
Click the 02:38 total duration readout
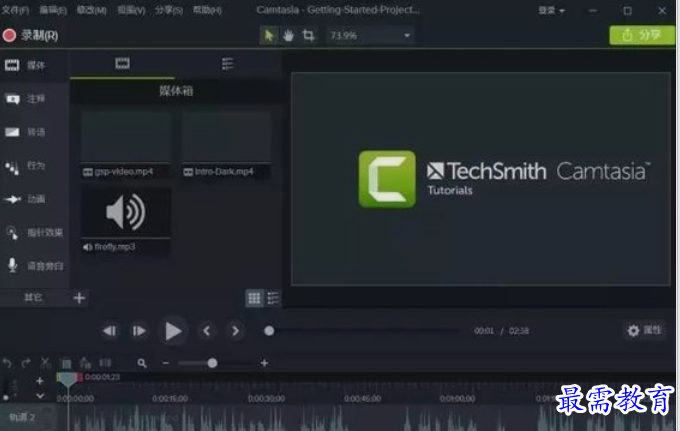click(x=519, y=331)
